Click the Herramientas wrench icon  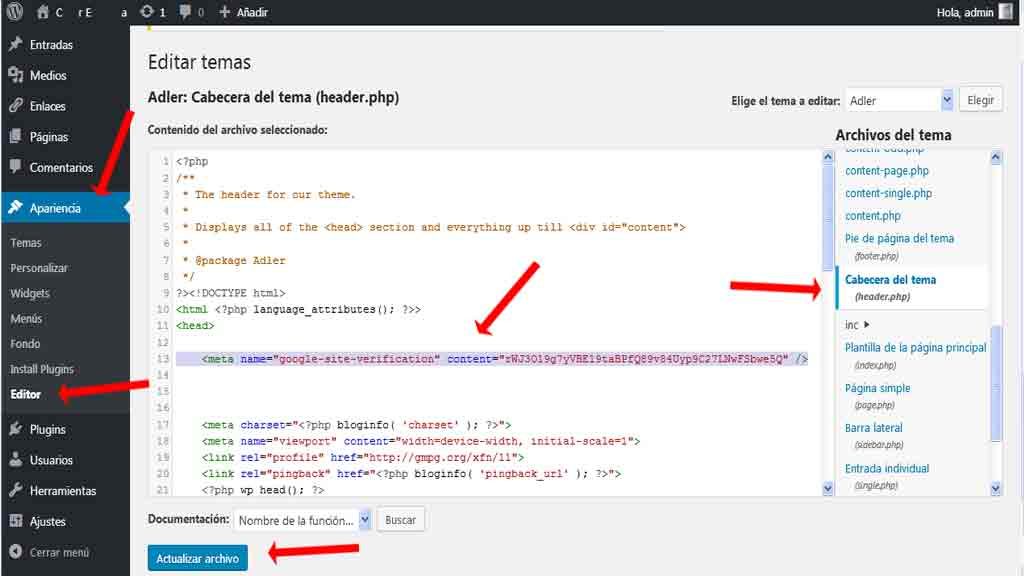coord(16,490)
